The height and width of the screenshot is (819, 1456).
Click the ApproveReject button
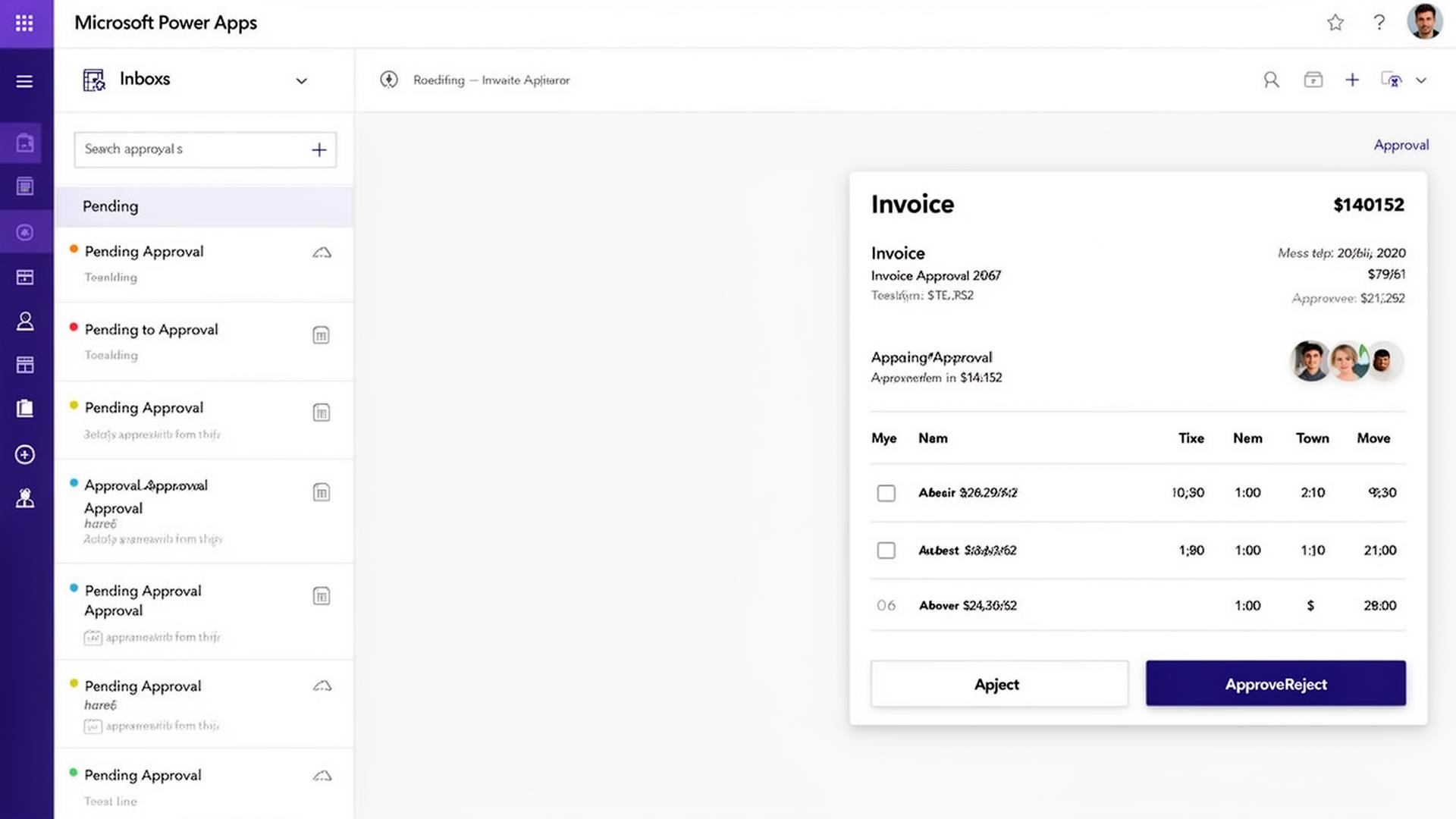(x=1276, y=684)
